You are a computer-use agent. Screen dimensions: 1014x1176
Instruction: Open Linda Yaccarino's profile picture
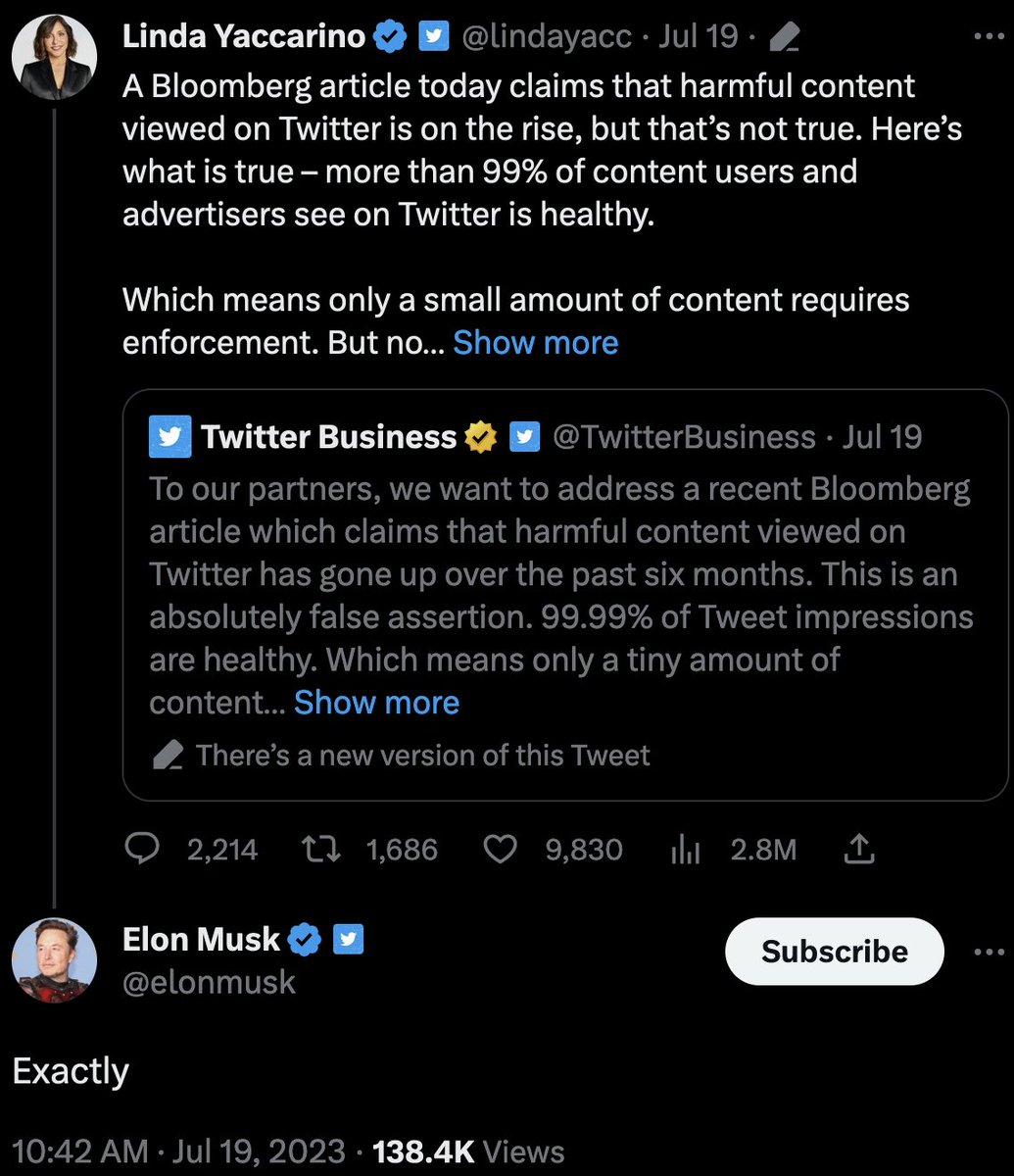tap(54, 57)
